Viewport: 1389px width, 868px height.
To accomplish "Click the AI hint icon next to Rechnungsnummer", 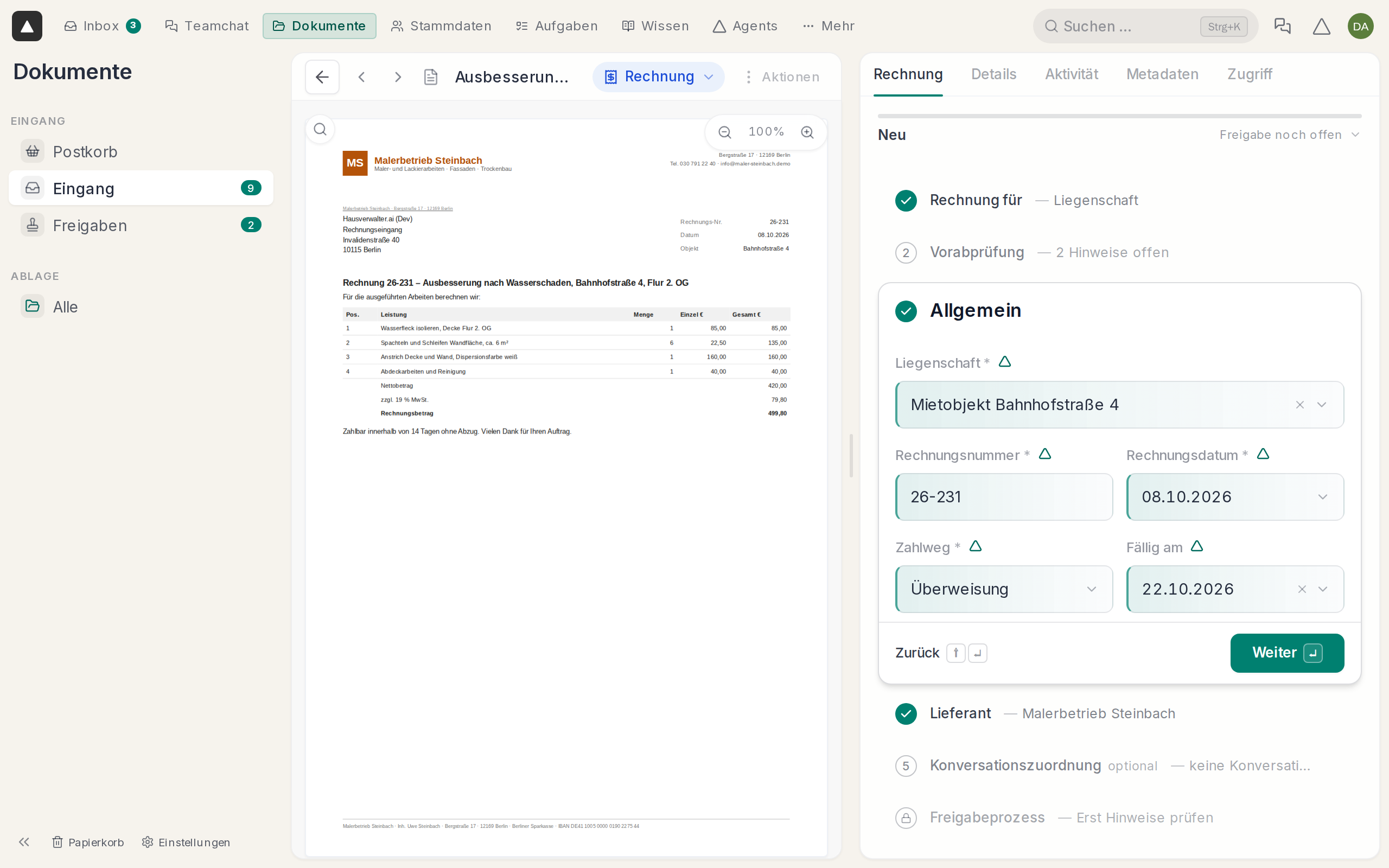I will click(1044, 454).
